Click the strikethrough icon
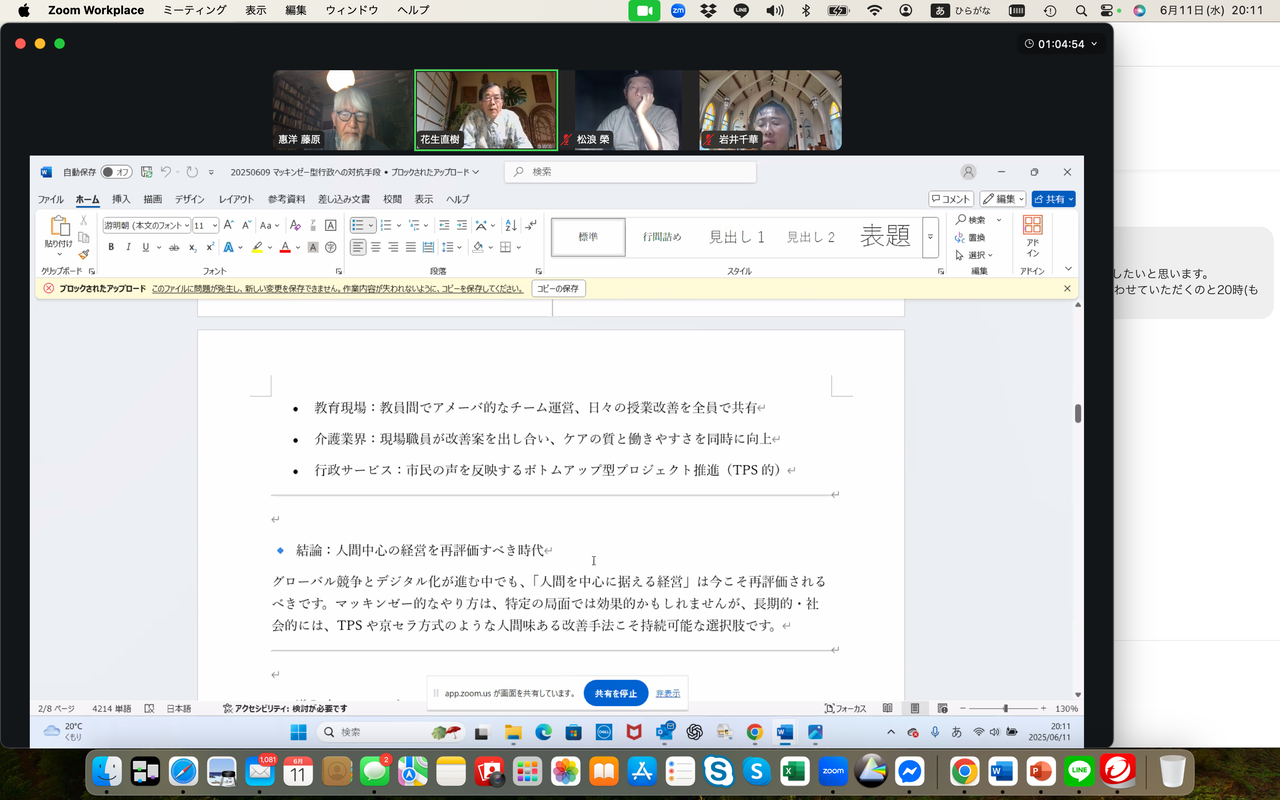Image resolution: width=1280 pixels, height=800 pixels. [x=174, y=247]
